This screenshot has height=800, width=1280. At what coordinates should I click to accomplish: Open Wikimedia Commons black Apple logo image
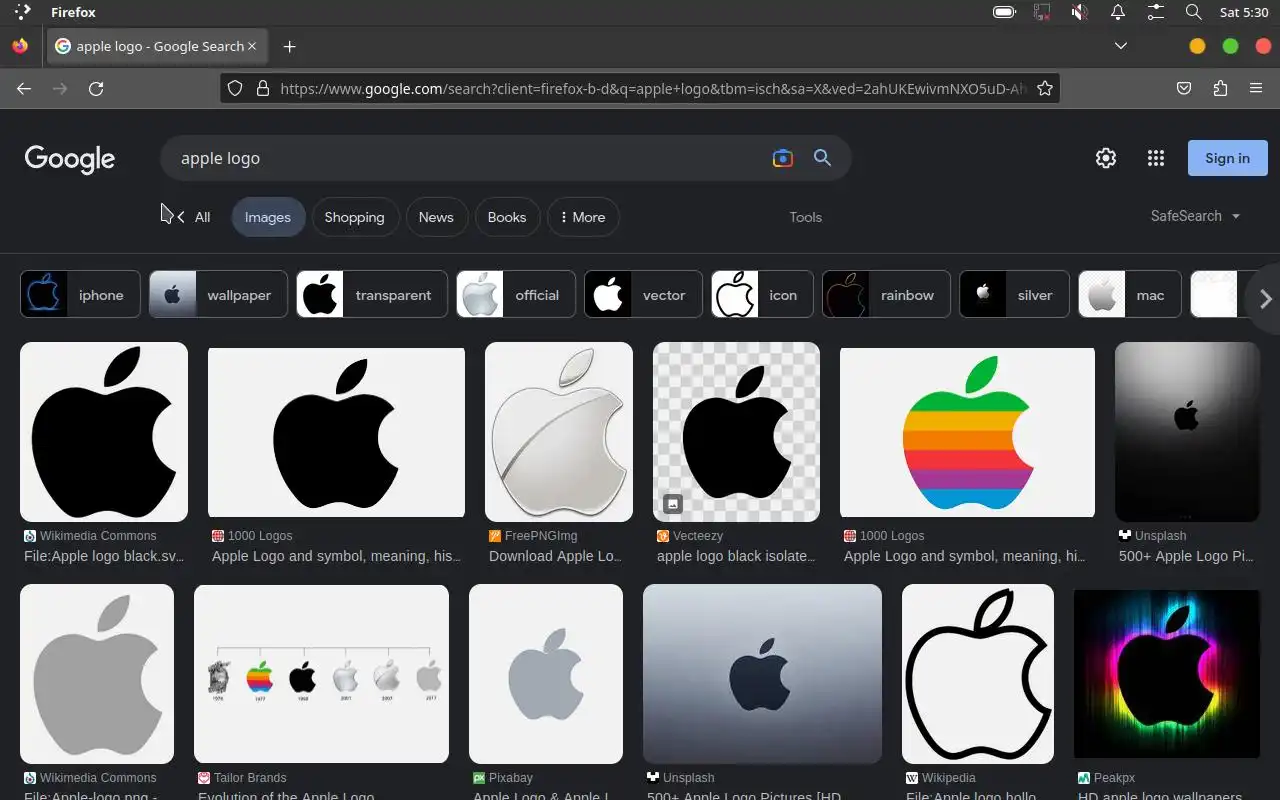click(x=104, y=432)
